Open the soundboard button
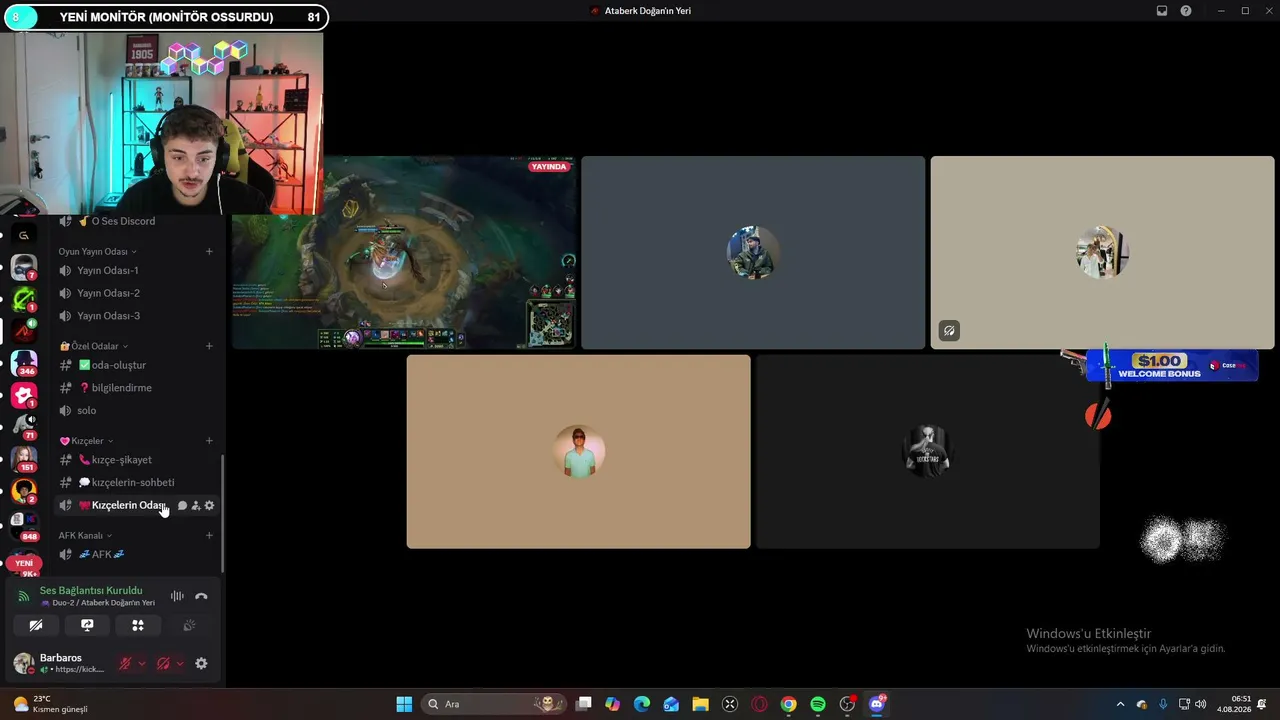Screen dimensions: 1280x720 tap(189, 625)
